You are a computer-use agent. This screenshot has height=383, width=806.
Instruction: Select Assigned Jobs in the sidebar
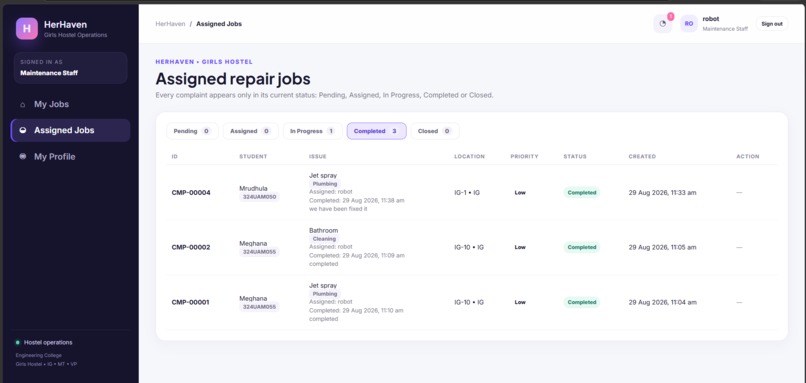pos(70,131)
